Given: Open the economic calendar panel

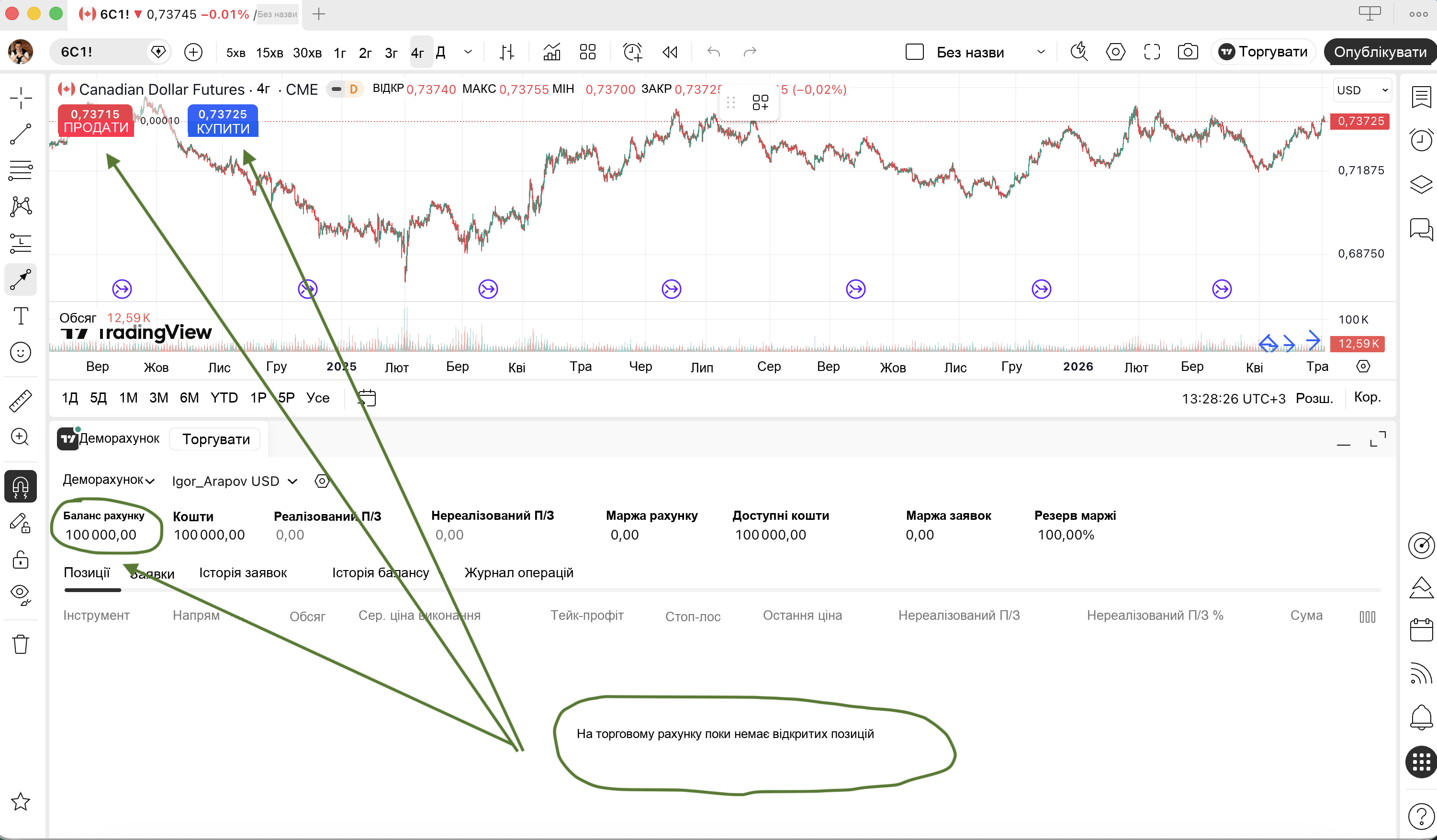Looking at the screenshot, I should pyautogui.click(x=1421, y=629).
